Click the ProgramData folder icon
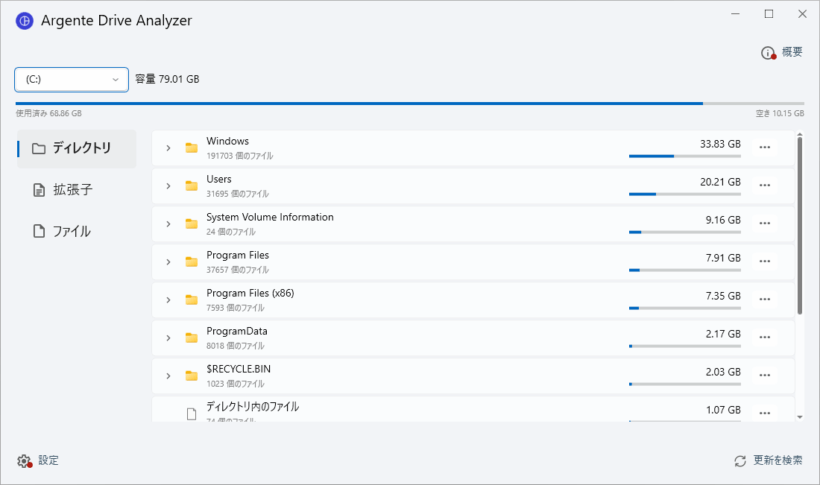 coord(191,338)
